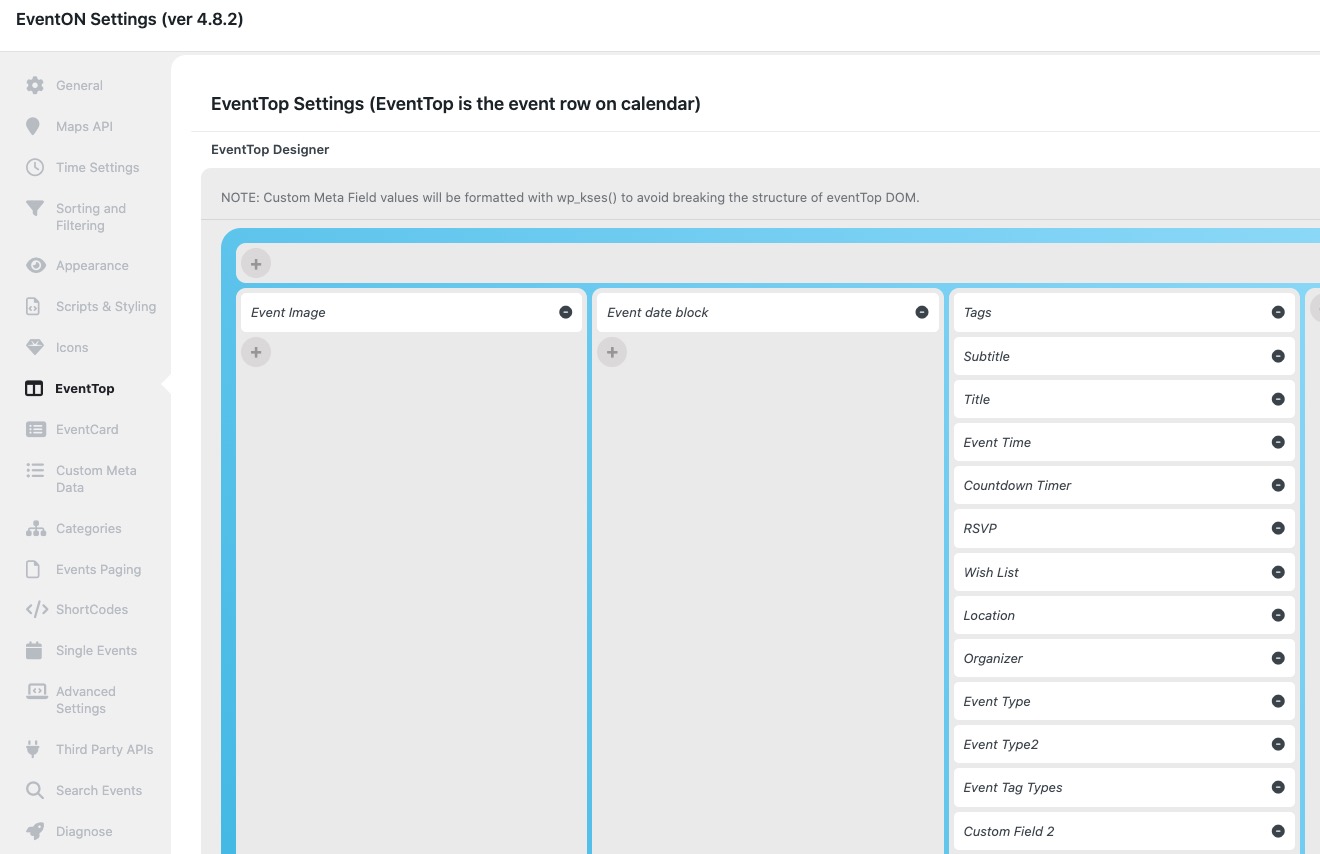
Task: Open the Categories settings tab
Action: [x=89, y=528]
